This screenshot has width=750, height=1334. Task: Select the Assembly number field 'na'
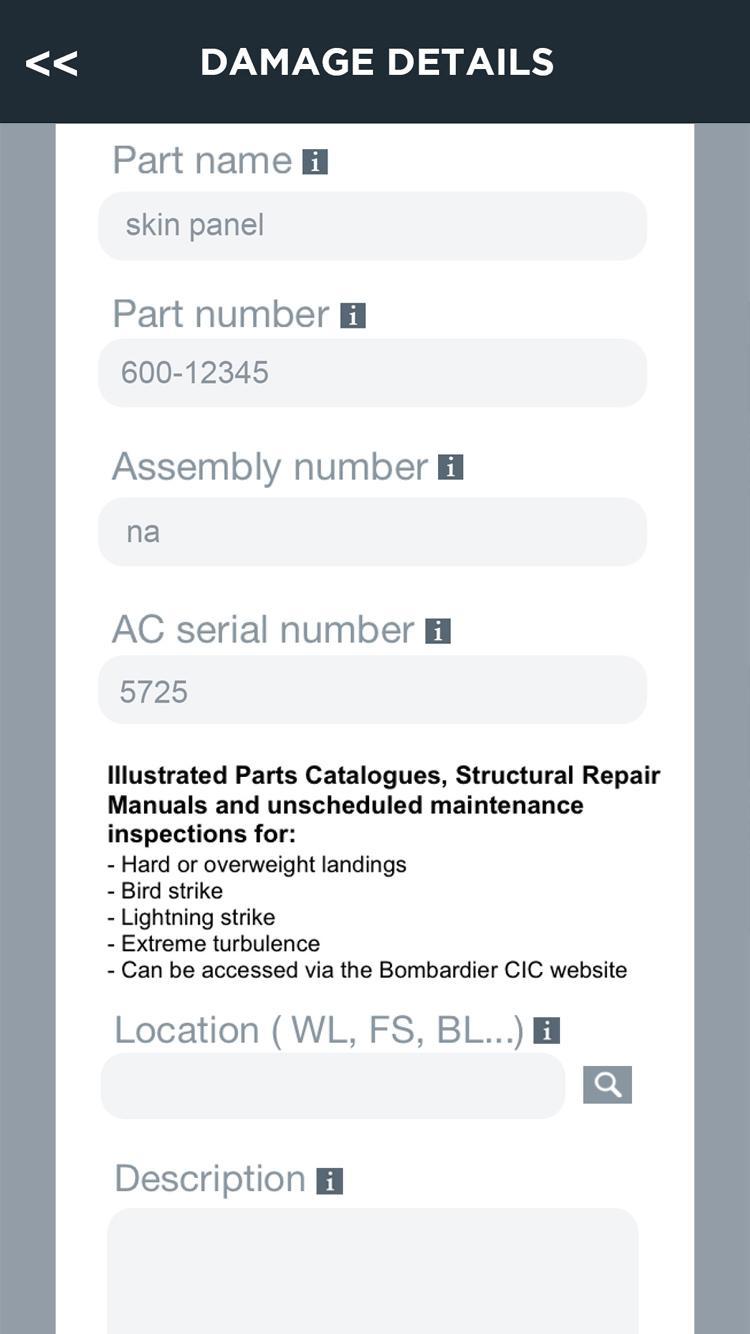tap(372, 532)
